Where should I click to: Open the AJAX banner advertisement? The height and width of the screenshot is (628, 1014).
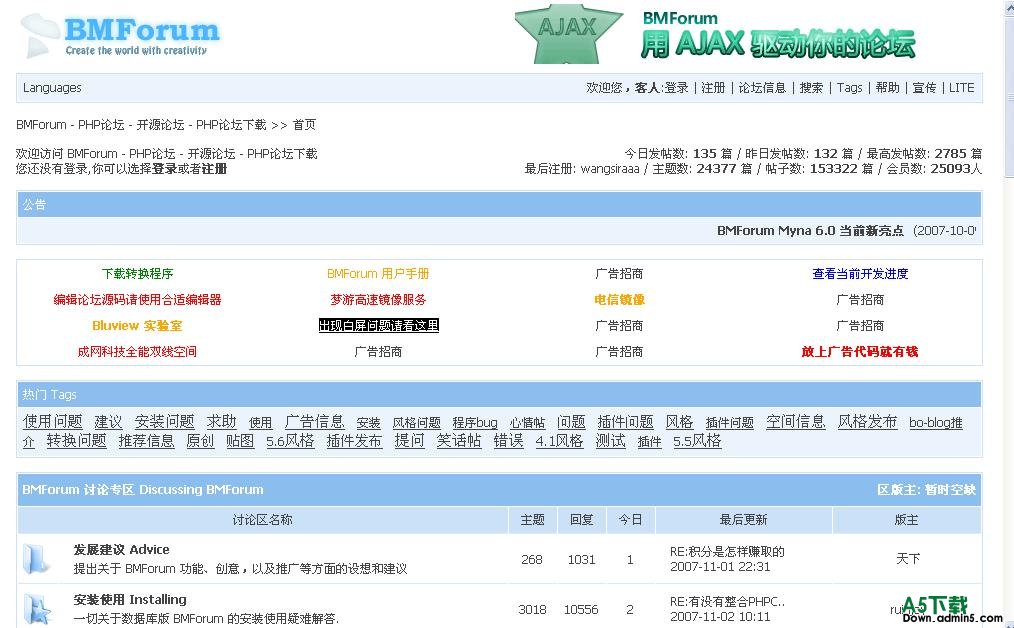tap(715, 34)
